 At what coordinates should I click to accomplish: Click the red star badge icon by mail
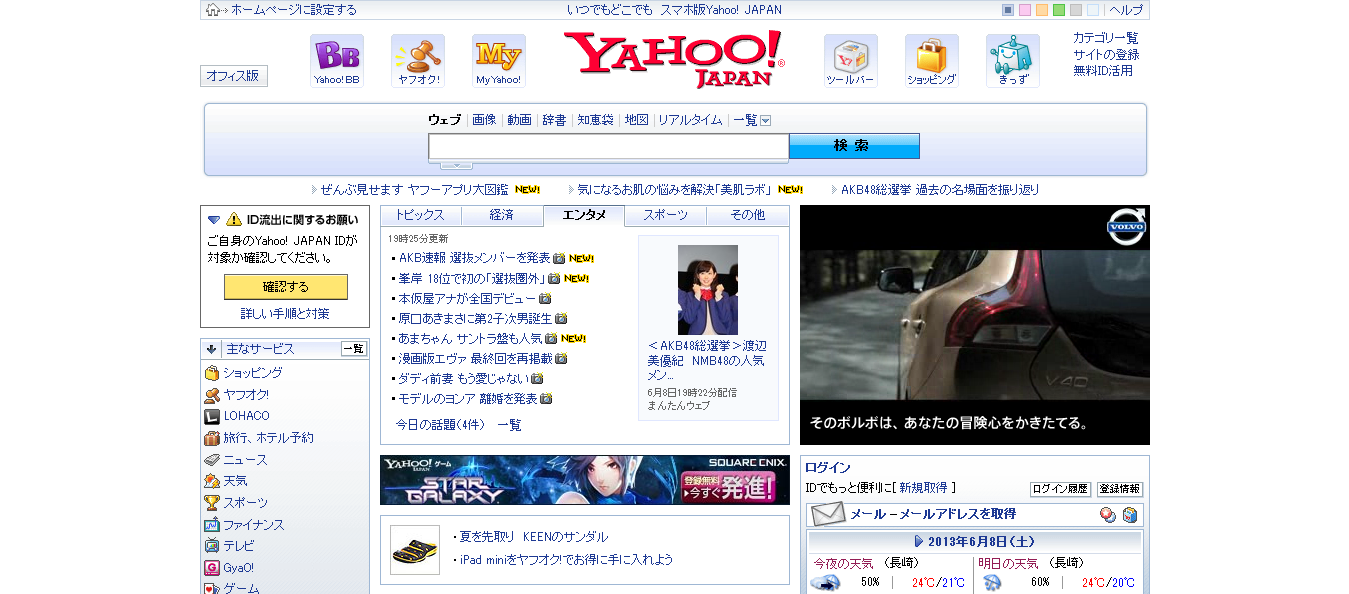(1108, 515)
